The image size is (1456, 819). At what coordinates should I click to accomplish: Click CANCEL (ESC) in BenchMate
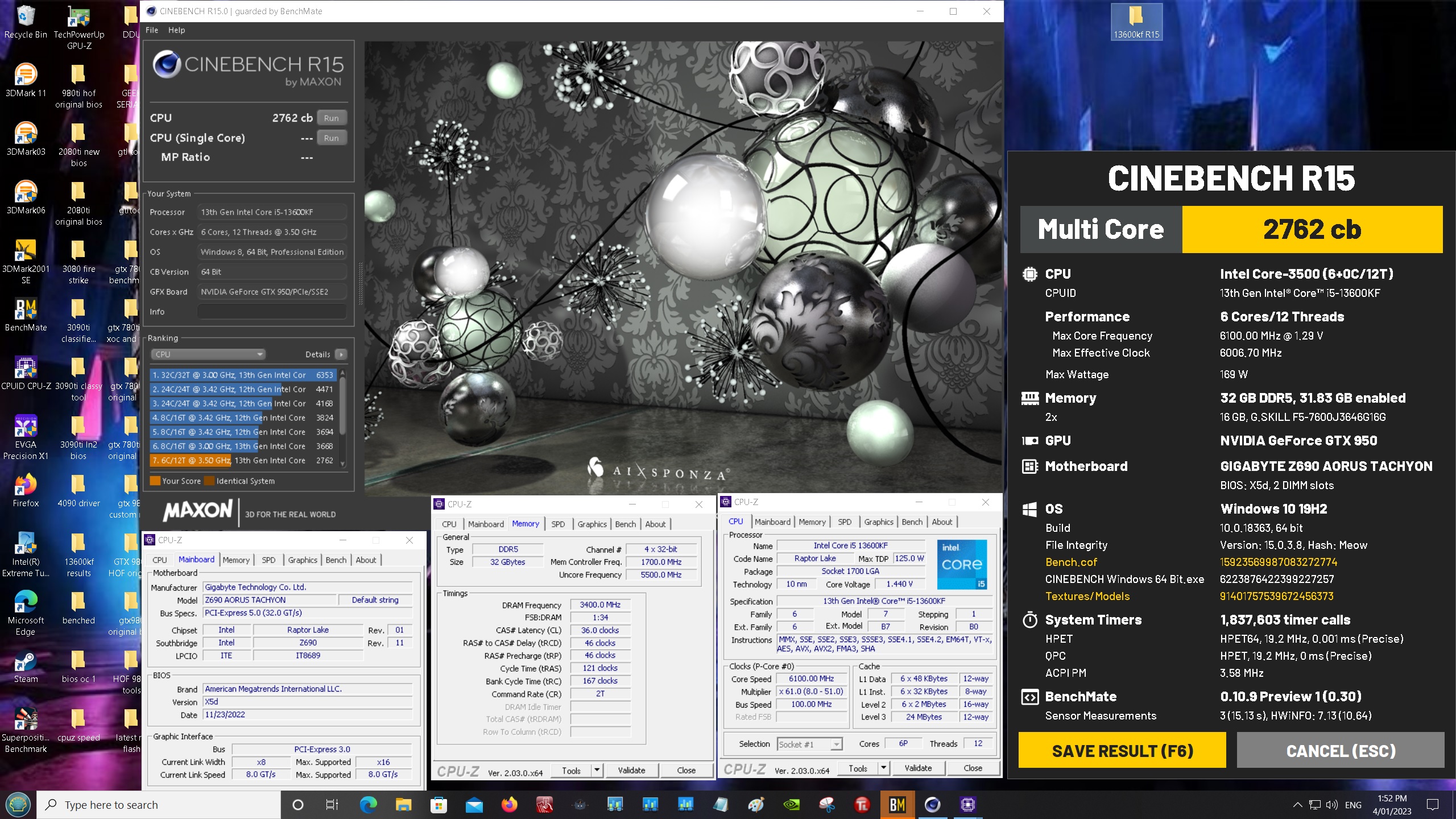click(x=1341, y=751)
